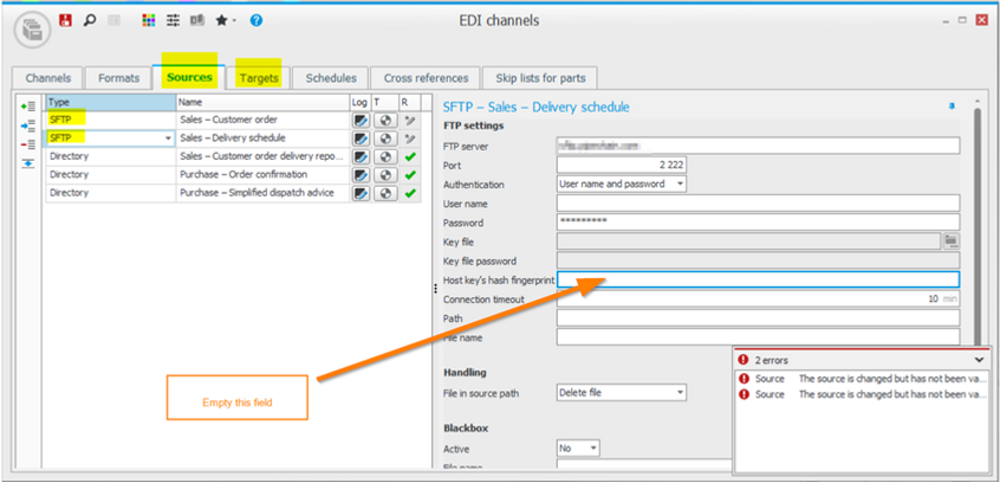Image resolution: width=1000 pixels, height=482 pixels.
Task: Open Log for Sales – Customer order
Action: [x=360, y=120]
